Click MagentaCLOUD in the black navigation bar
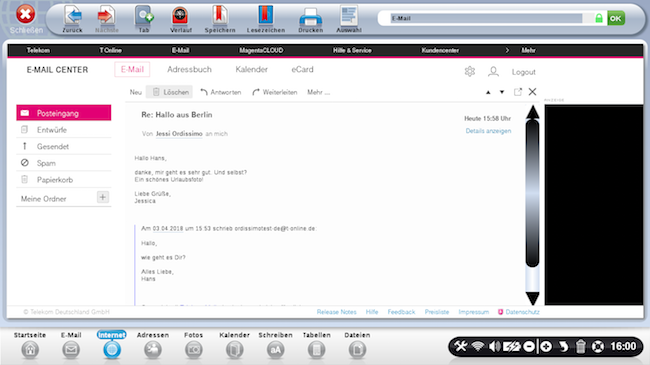Screen dimensions: 650x365 (x=261, y=50)
